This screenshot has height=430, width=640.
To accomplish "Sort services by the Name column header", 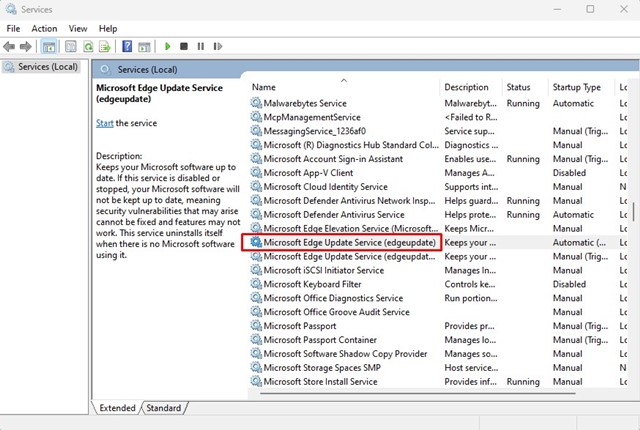I will click(264, 87).
